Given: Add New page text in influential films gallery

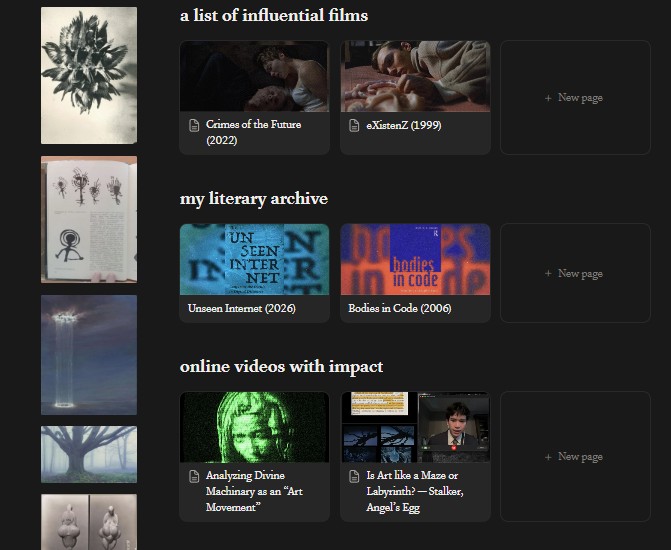Looking at the screenshot, I should click(580, 98).
